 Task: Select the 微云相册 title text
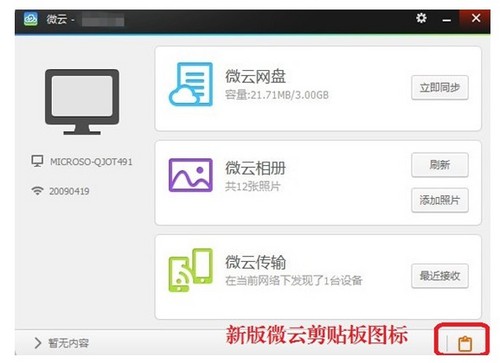click(x=255, y=168)
